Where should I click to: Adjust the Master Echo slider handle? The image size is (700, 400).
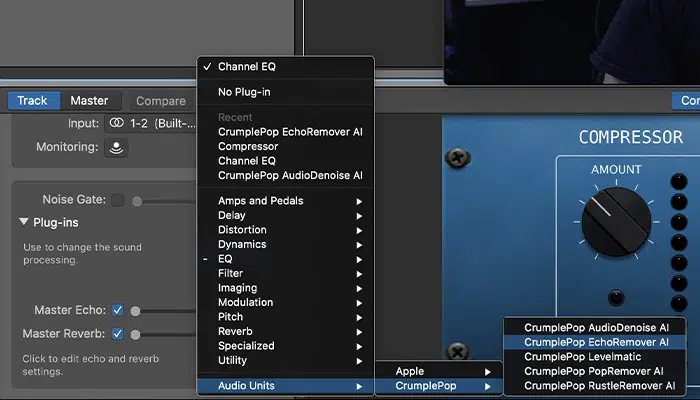tap(135, 311)
